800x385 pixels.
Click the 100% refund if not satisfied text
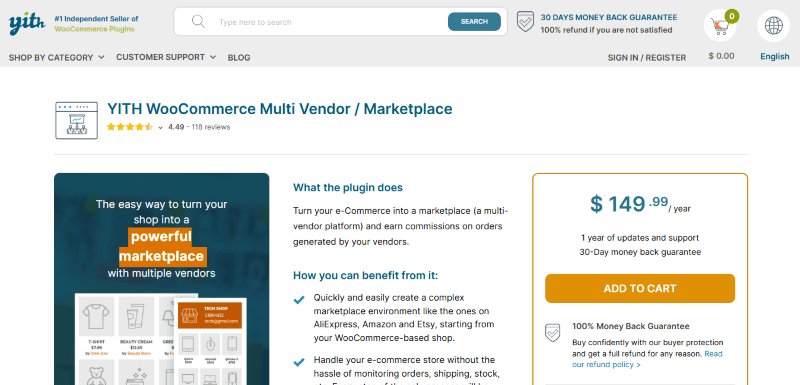(606, 30)
